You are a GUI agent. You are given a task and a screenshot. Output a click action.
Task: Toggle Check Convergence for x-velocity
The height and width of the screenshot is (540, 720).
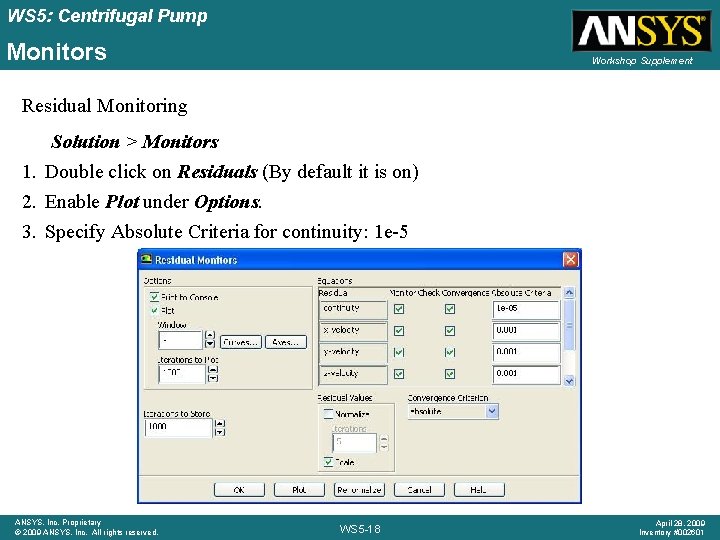(450, 331)
